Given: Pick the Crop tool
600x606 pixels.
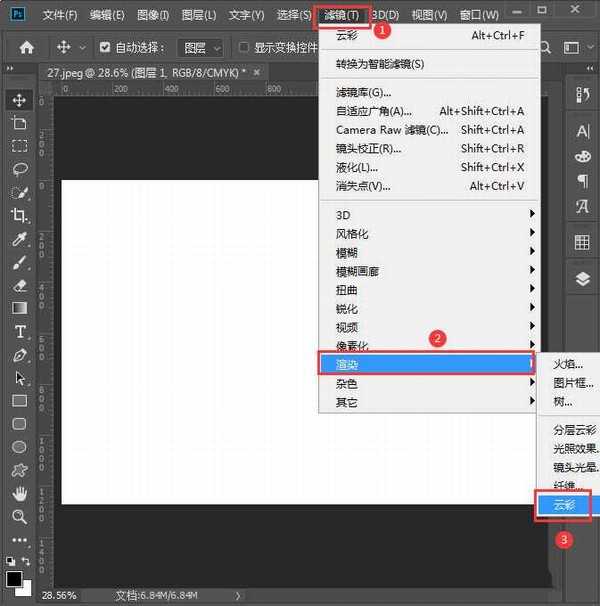Looking at the screenshot, I should [19, 215].
